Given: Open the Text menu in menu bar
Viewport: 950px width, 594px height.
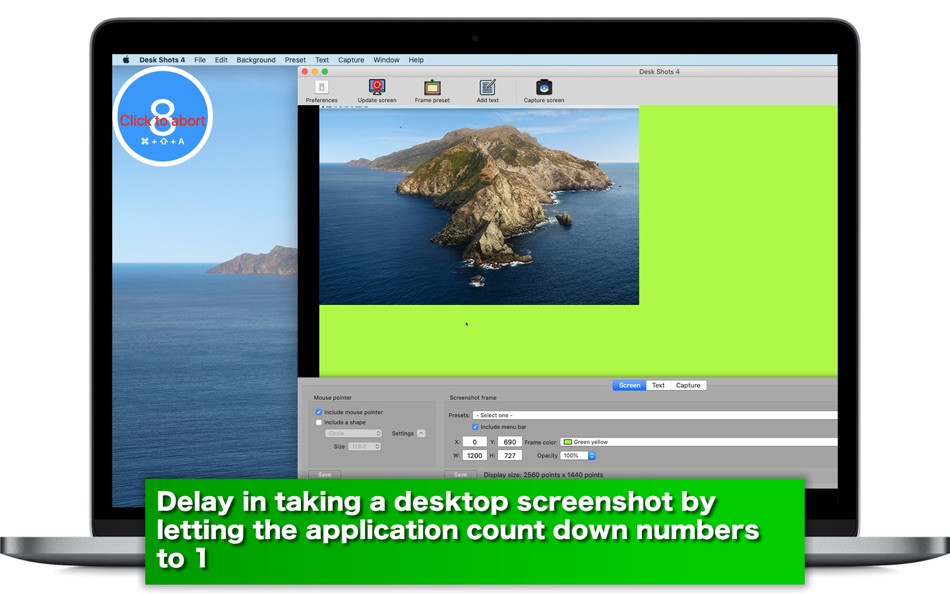Looking at the screenshot, I should (x=322, y=60).
